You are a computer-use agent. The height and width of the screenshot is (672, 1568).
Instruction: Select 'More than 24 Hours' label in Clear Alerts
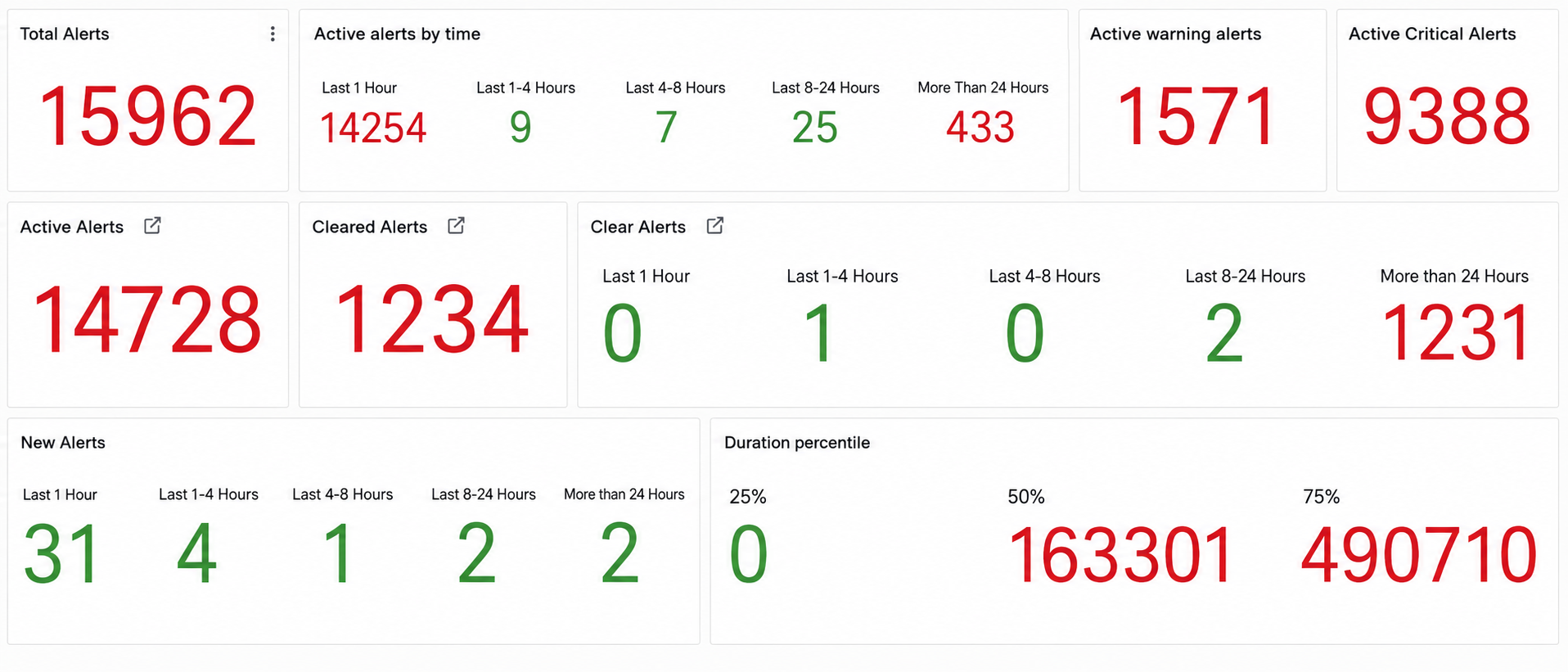(1454, 277)
